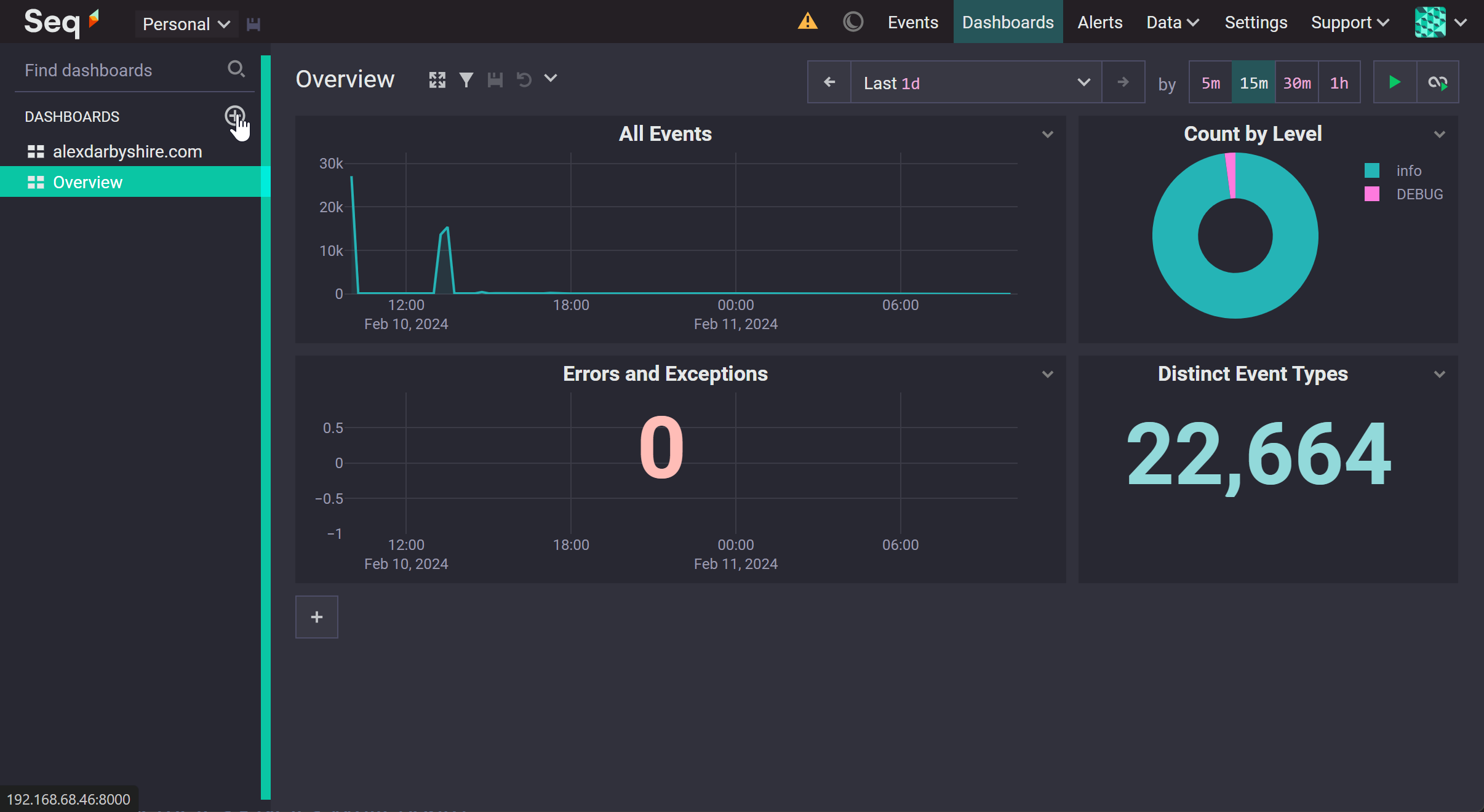Click the DASHBOARDS section heading
The image size is (1484, 812).
coord(72,117)
